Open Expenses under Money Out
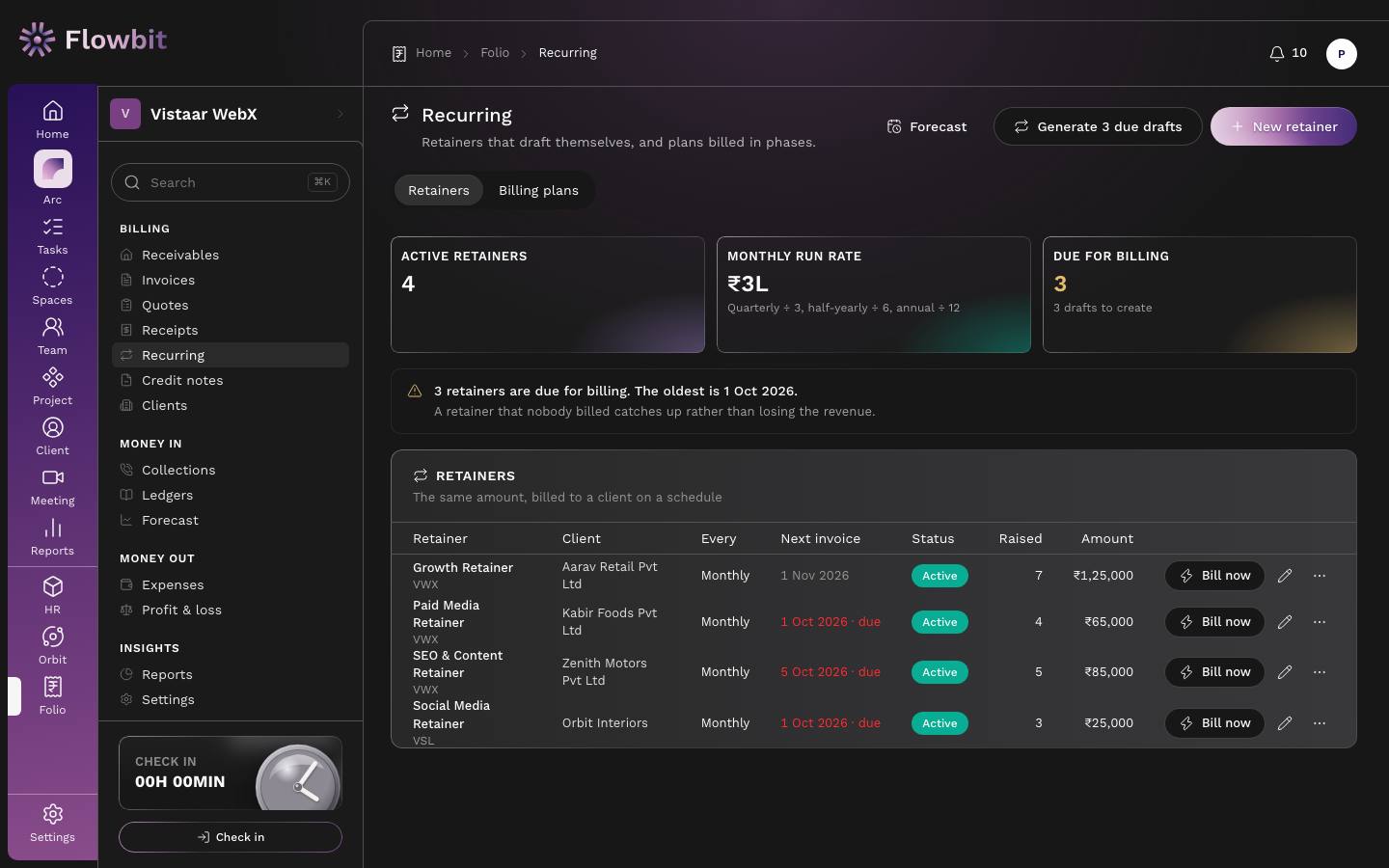 point(231,584)
